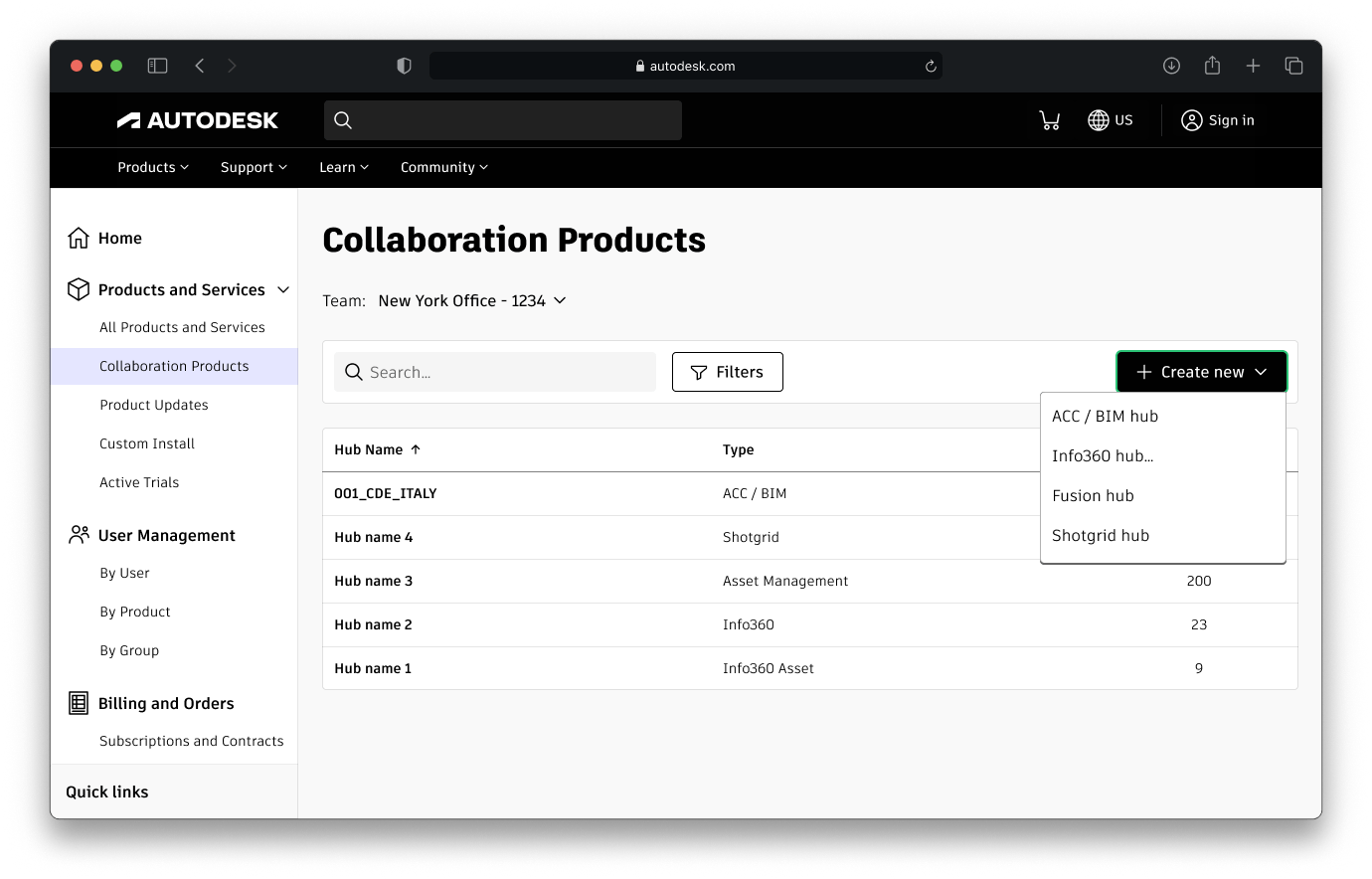Image resolution: width=1372 pixels, height=879 pixels.
Task: Open Custom Install in sidebar
Action: [147, 443]
